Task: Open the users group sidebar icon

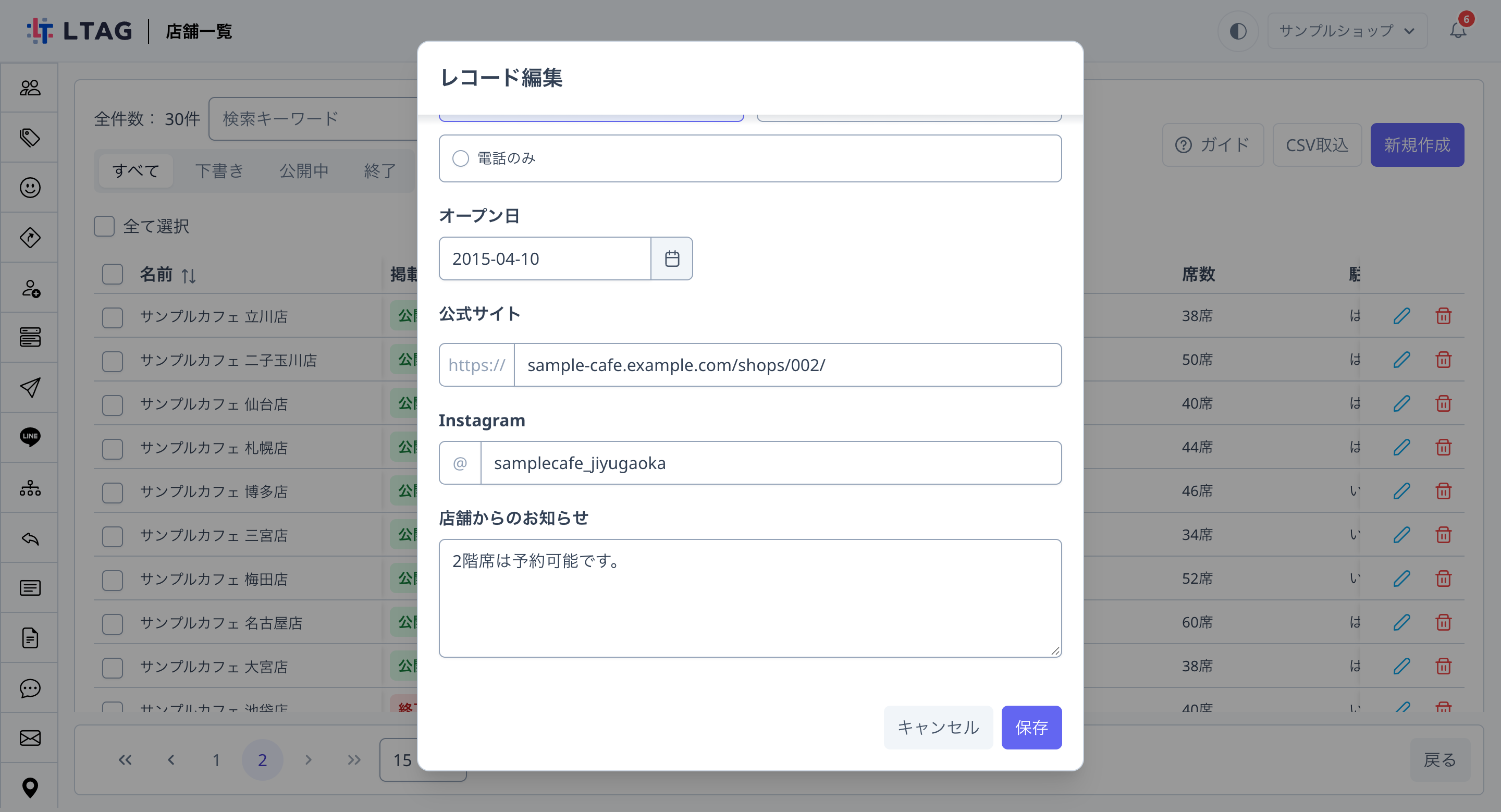Action: (30, 88)
